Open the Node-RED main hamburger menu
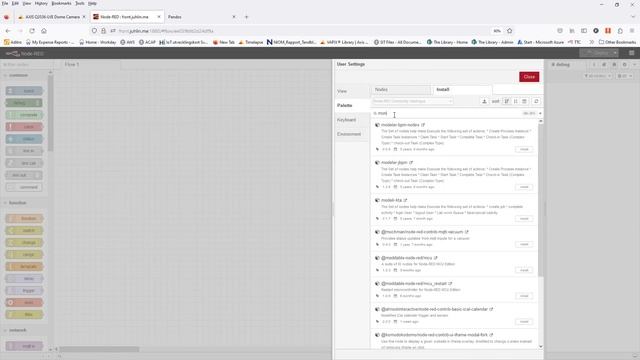The image size is (640, 360). click(x=631, y=53)
